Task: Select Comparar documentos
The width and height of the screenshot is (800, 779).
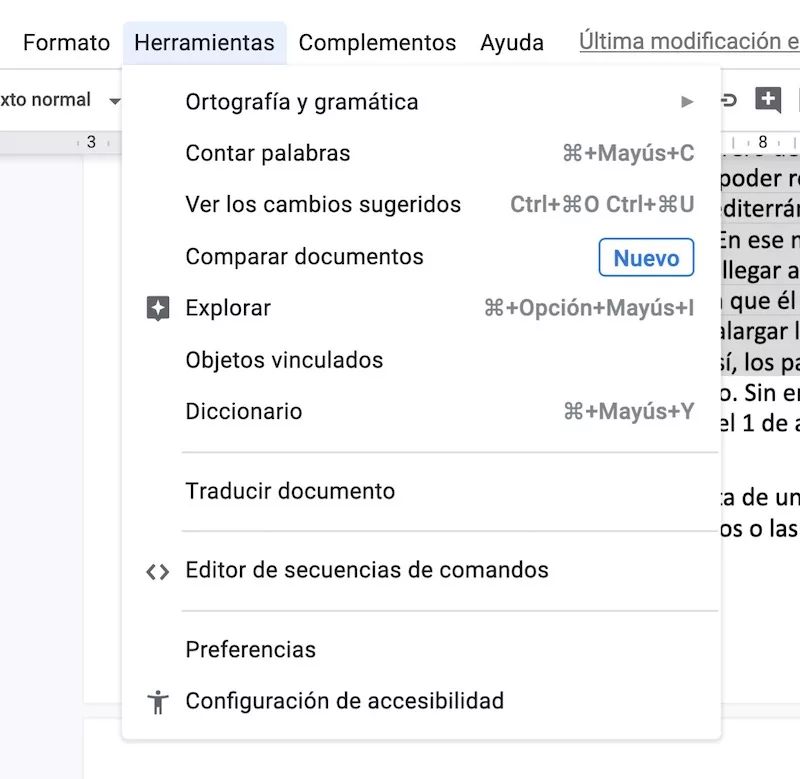Action: coord(304,257)
